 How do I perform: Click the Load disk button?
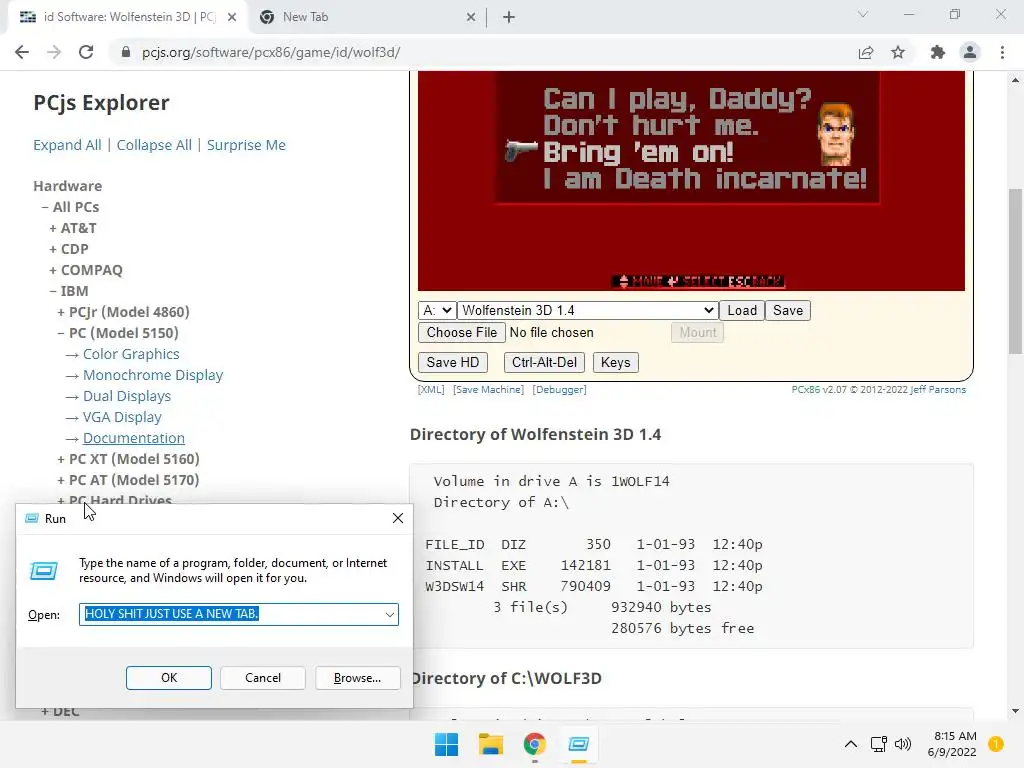point(742,310)
